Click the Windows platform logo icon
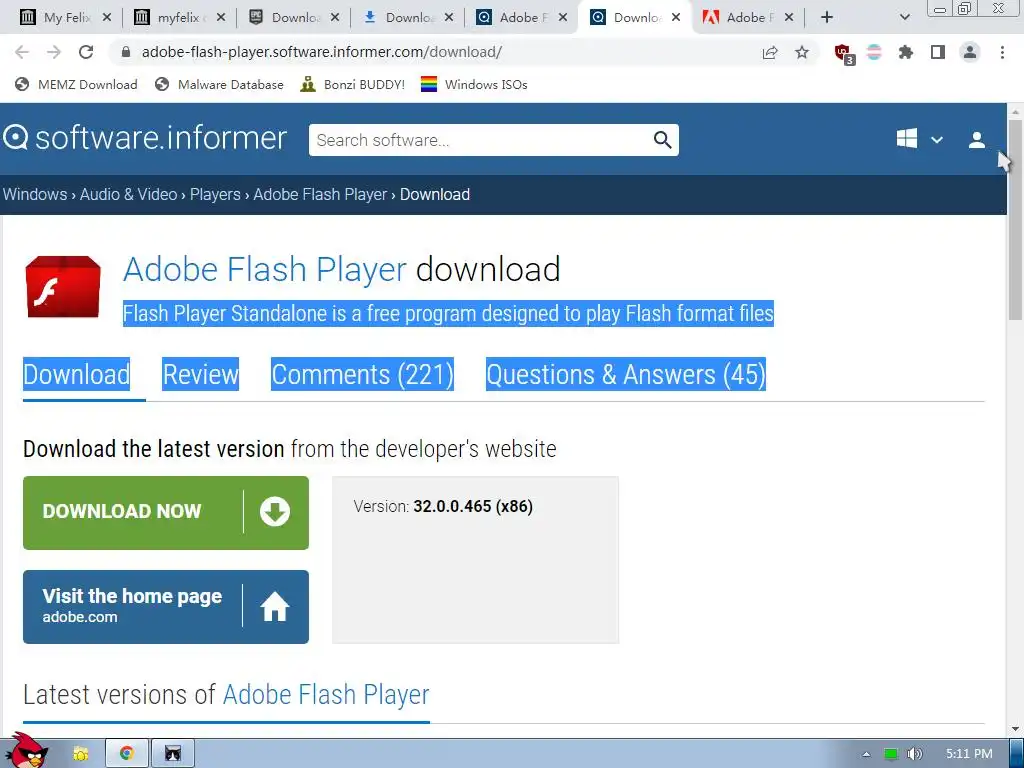1024x768 pixels. click(x=906, y=138)
